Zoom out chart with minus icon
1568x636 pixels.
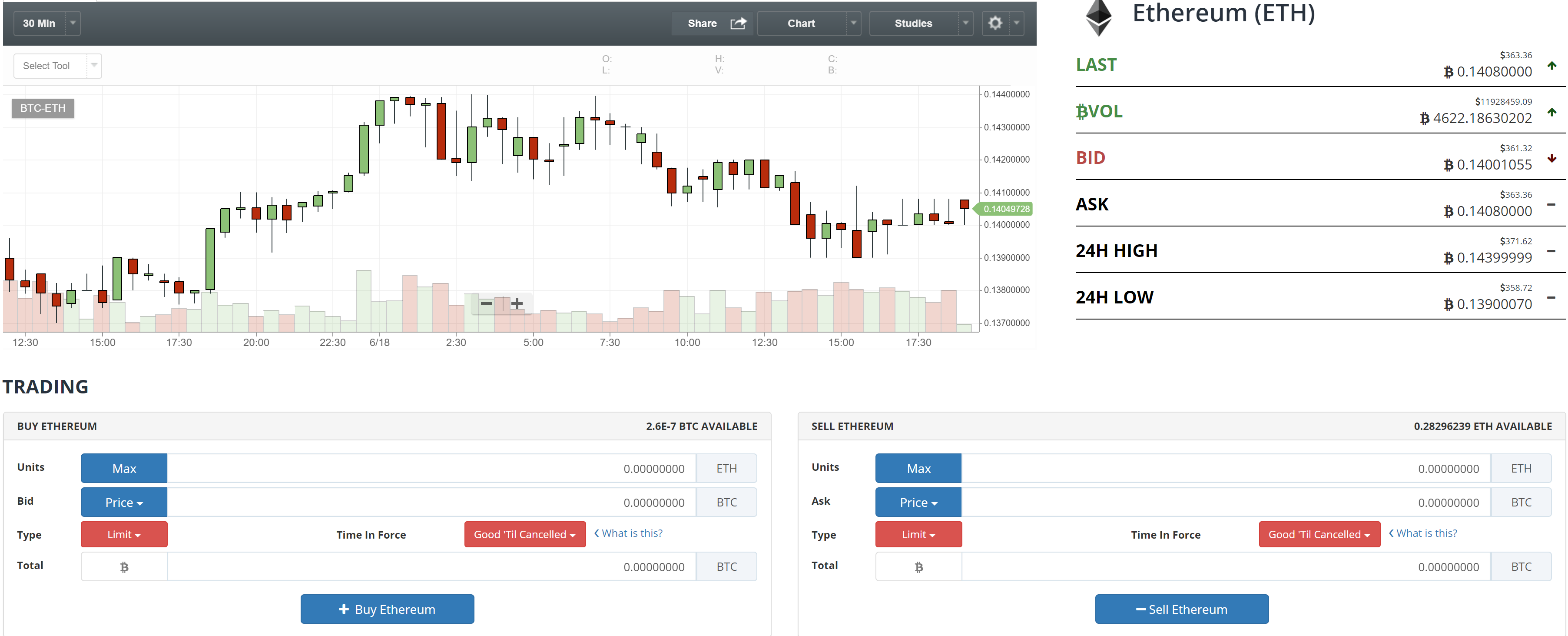(486, 303)
